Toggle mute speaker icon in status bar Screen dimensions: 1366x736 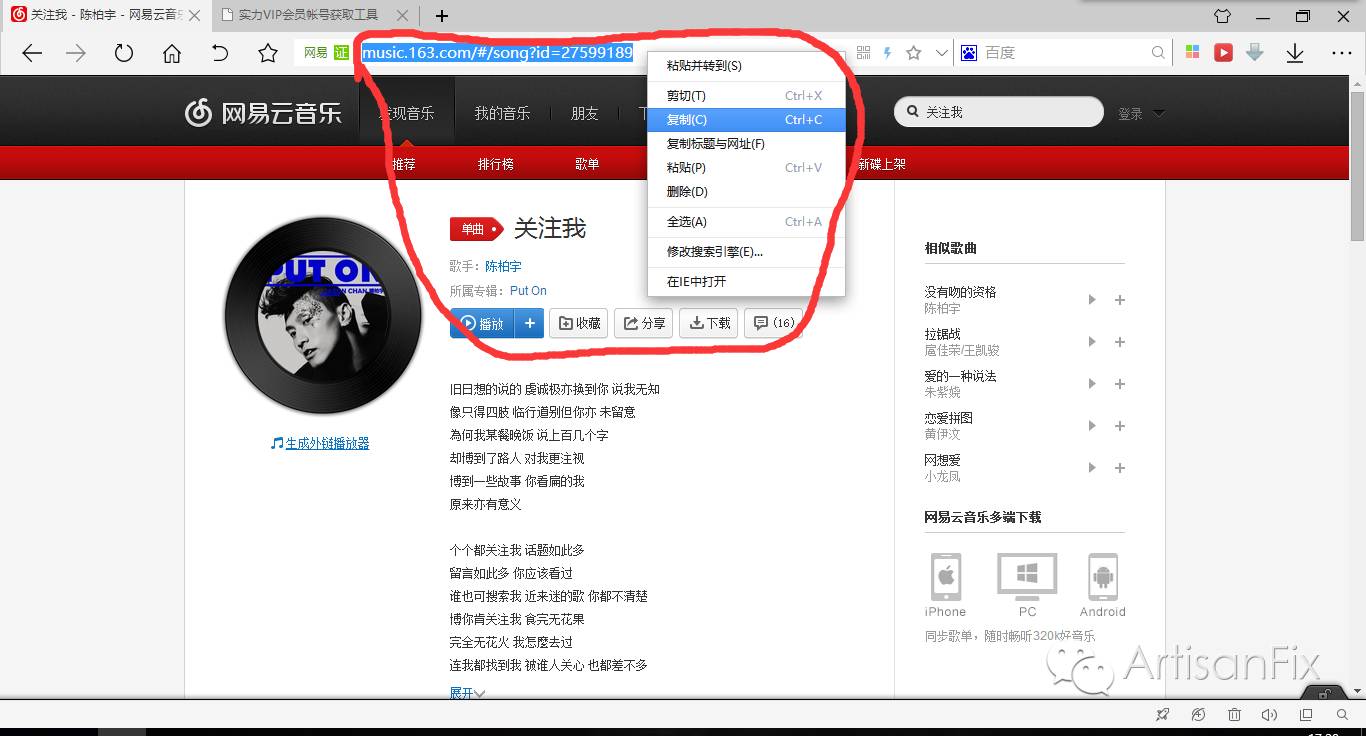click(1270, 715)
